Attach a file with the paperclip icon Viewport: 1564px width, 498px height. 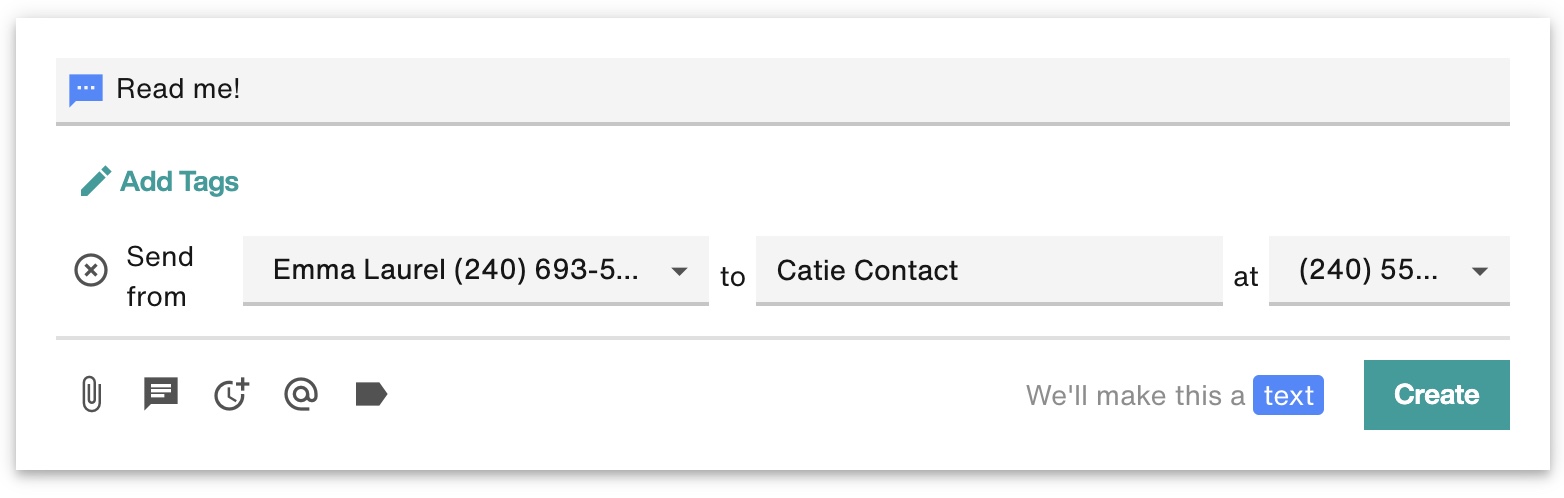[x=91, y=394]
